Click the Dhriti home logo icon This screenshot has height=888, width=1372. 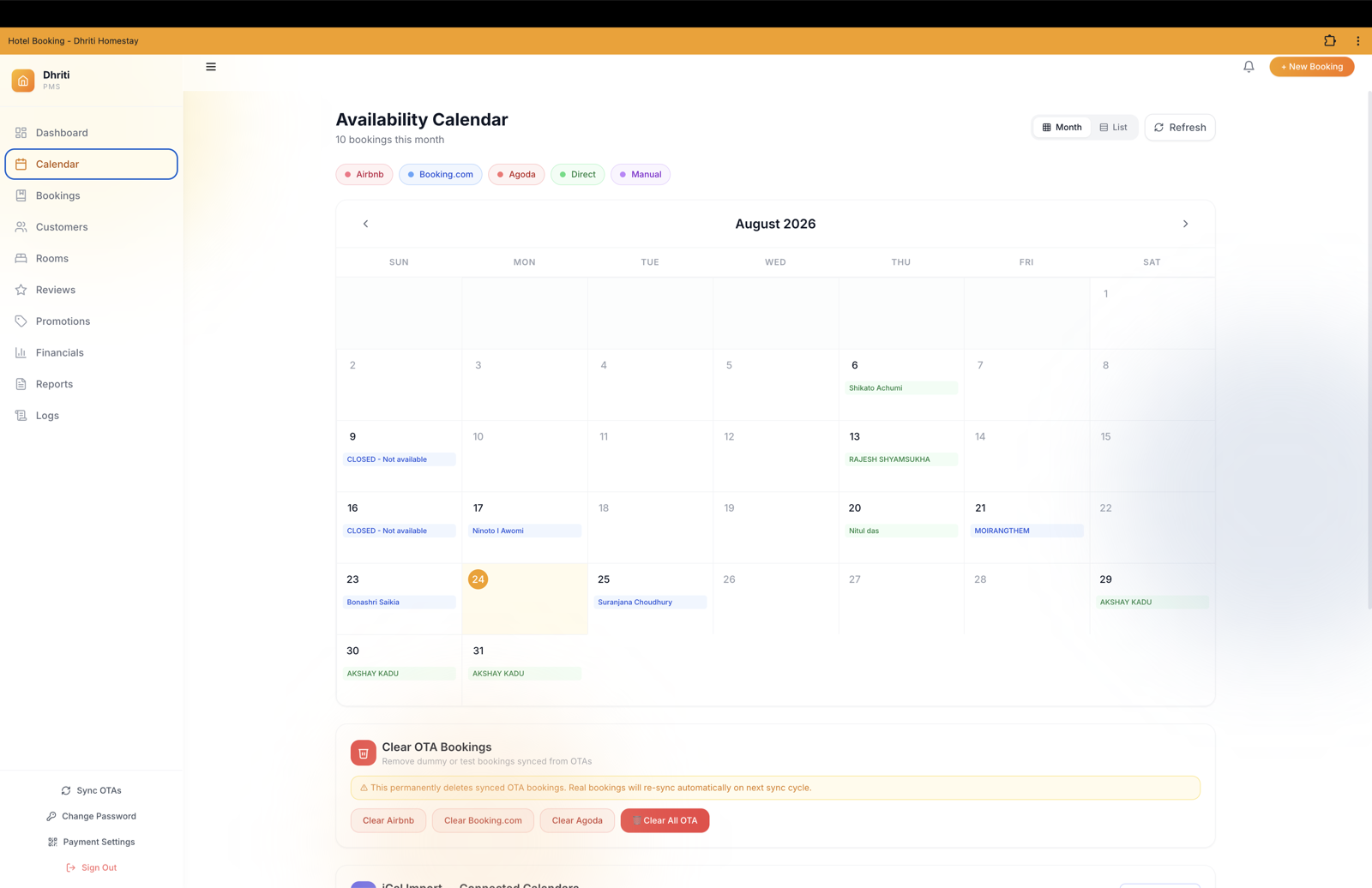click(23, 80)
